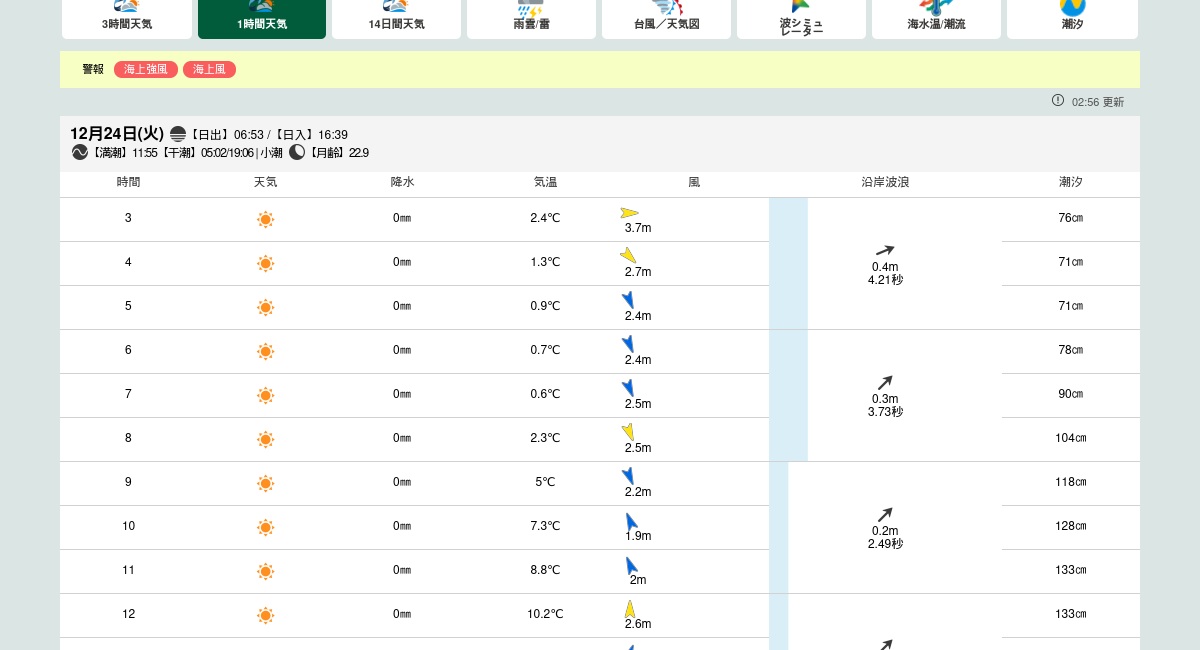This screenshot has width=1200, height=650.
Task: Click the blue wind arrow at 1.9m
Action: click(631, 521)
